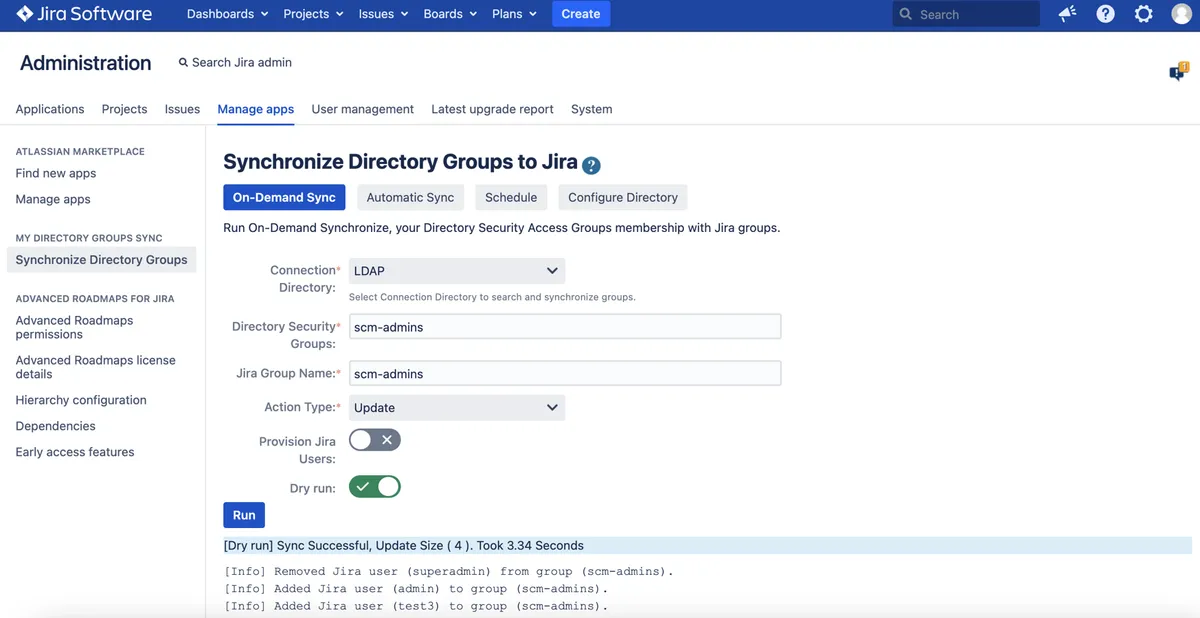Image resolution: width=1200 pixels, height=618 pixels.
Task: Click the magnifier icon in Search Jira admin
Action: [x=183, y=62]
